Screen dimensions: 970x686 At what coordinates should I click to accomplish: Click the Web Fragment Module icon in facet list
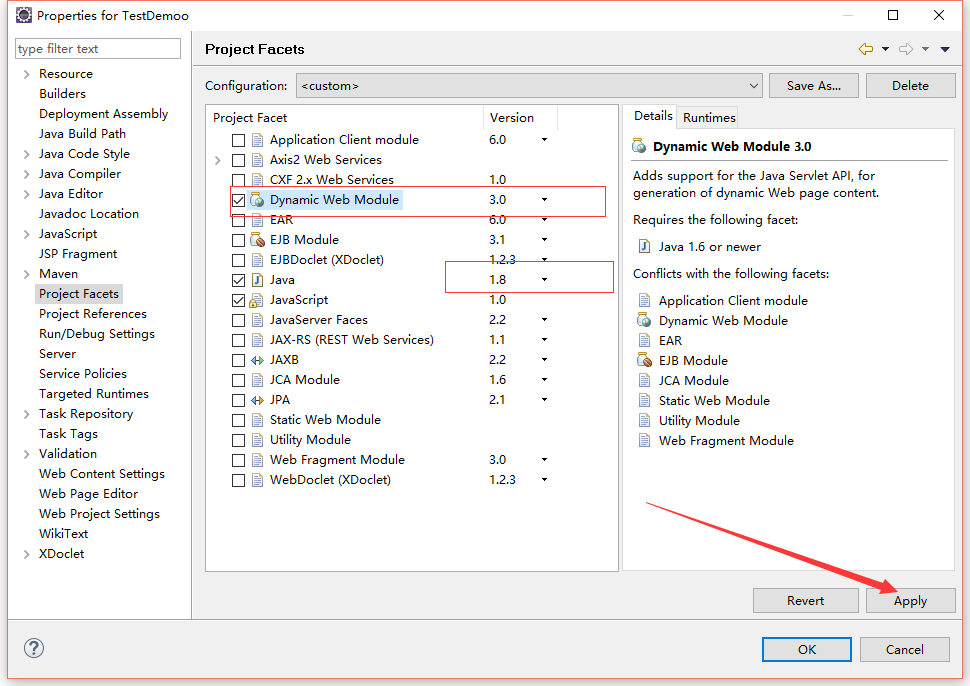click(x=257, y=460)
